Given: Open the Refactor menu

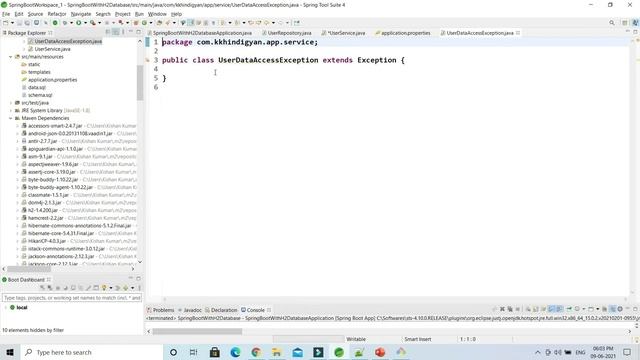Looking at the screenshot, I should coord(57,14).
